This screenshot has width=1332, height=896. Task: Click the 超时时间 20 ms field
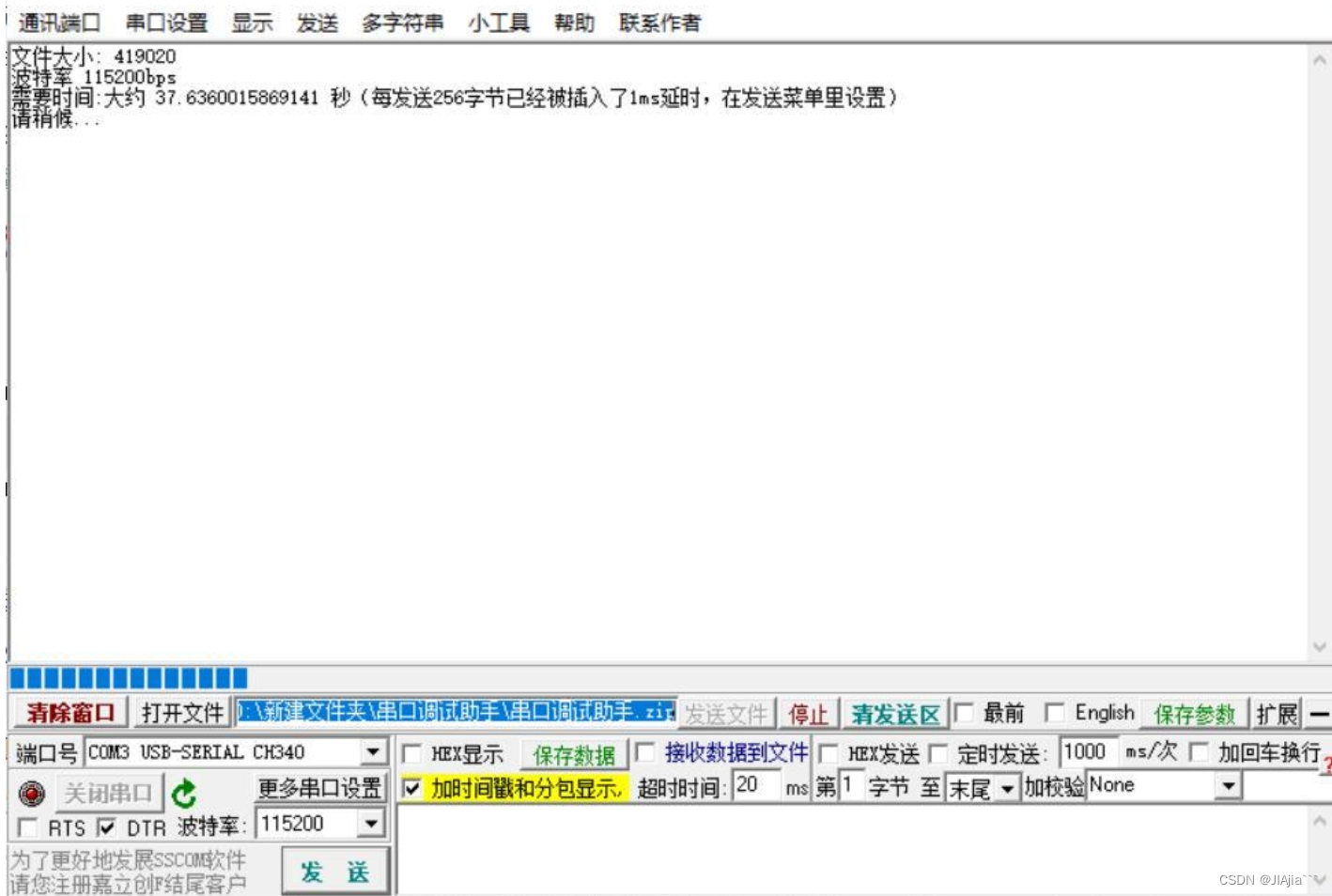tap(757, 785)
